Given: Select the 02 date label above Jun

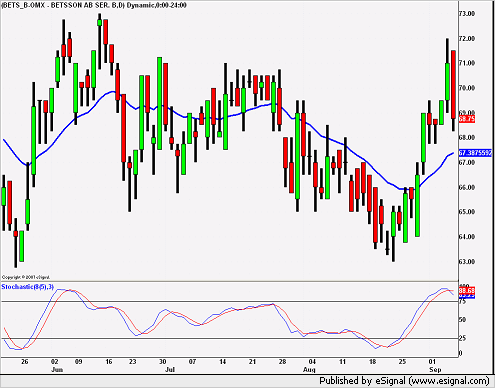Looking at the screenshot, I should 55,362.
